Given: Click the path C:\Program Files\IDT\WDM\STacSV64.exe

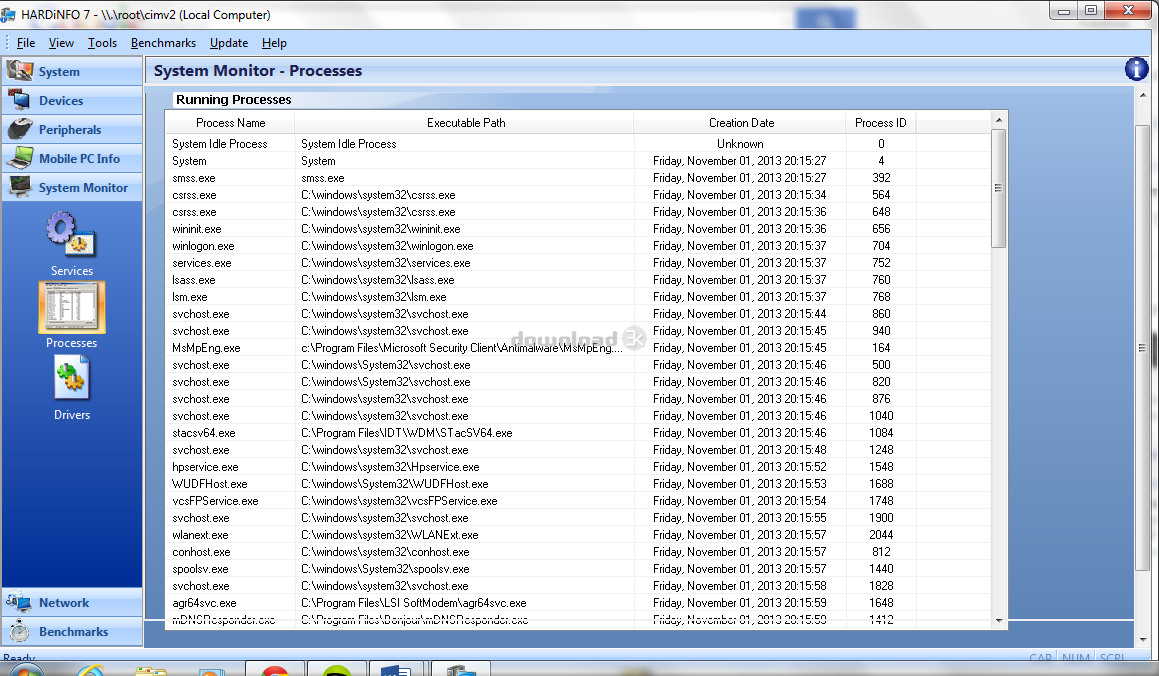Looking at the screenshot, I should click(x=407, y=433).
